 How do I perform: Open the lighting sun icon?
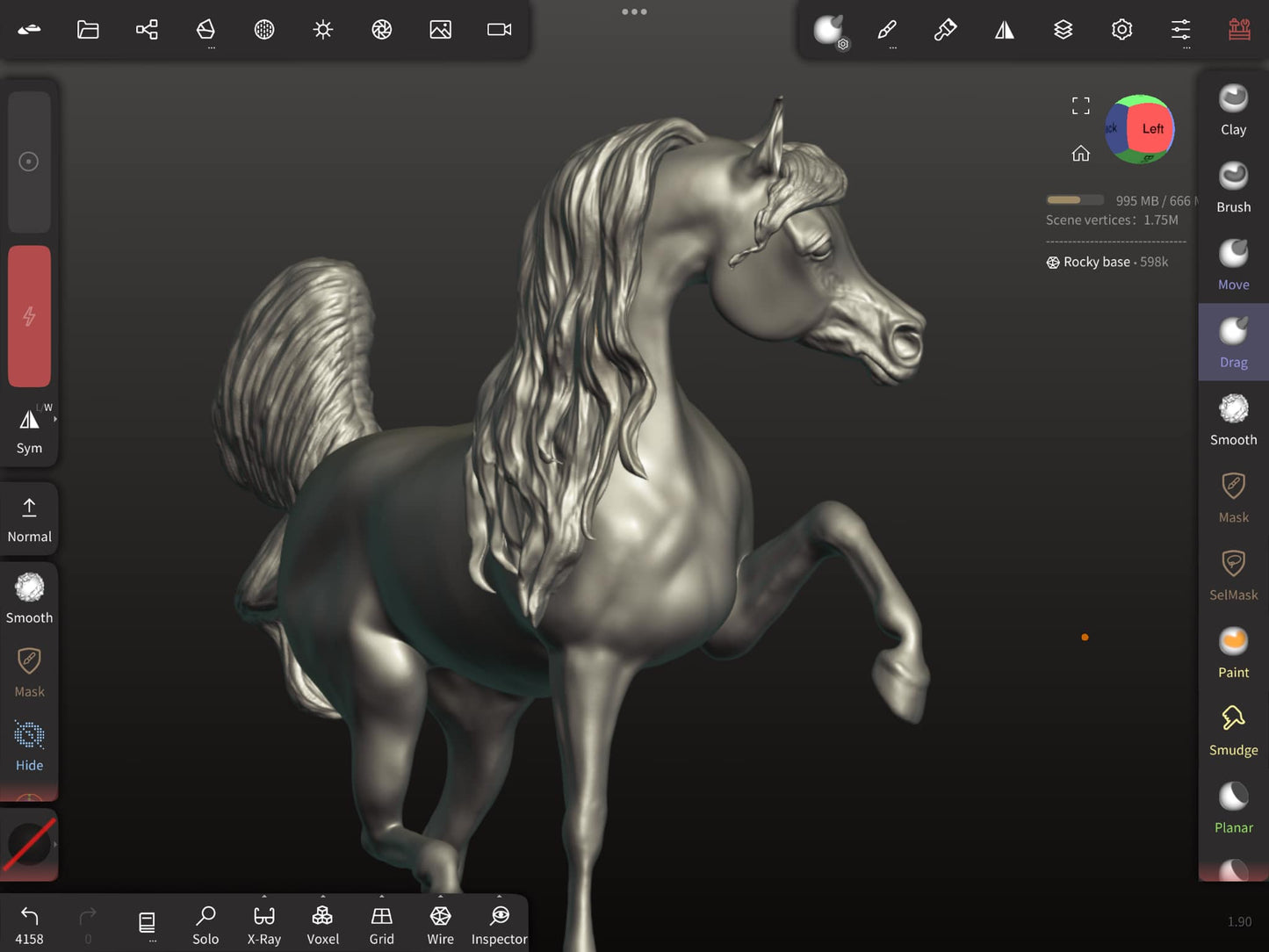tap(323, 30)
